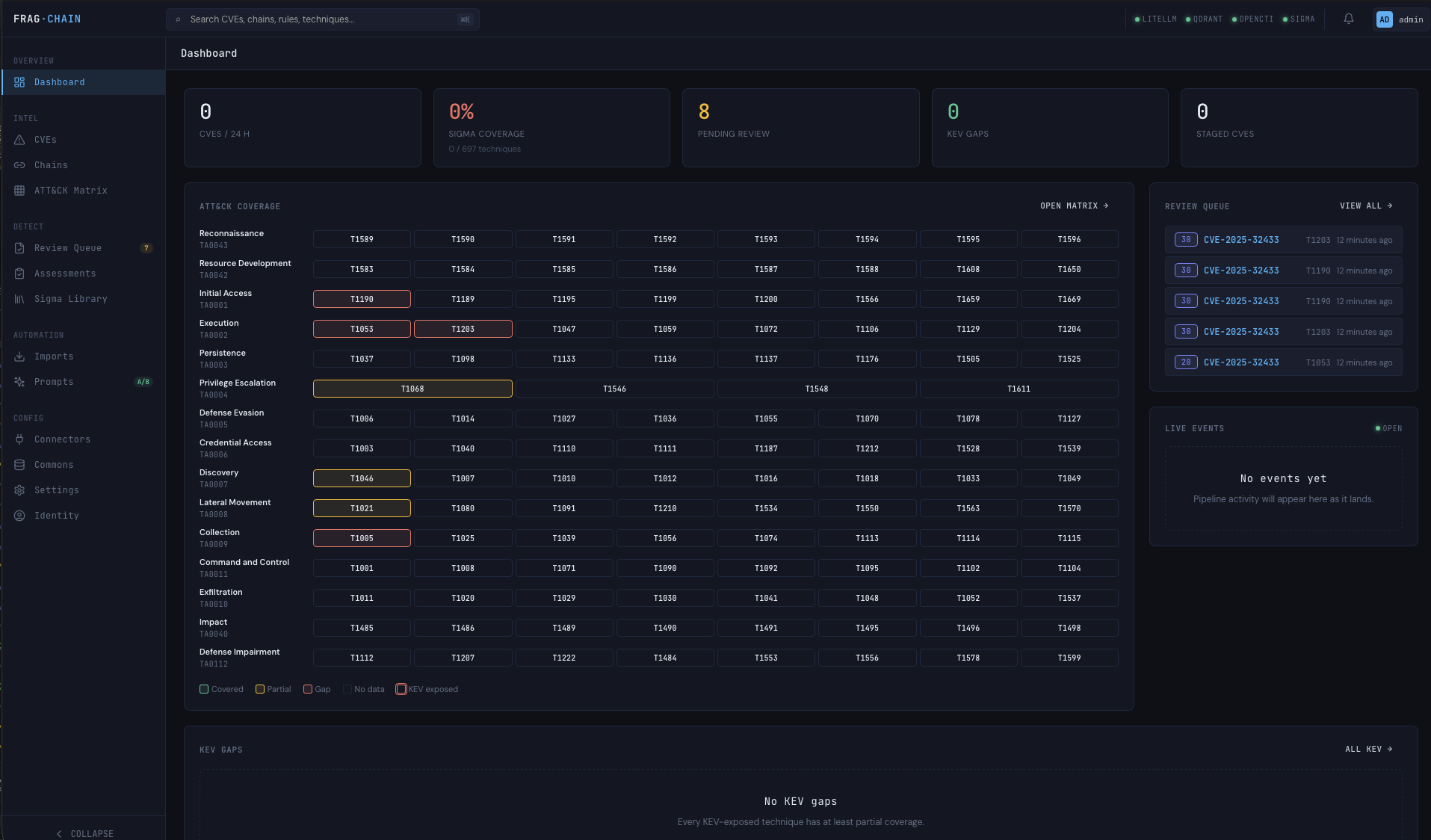Image resolution: width=1431 pixels, height=840 pixels.
Task: Click the Assessments clipboard icon
Action: tap(19, 274)
